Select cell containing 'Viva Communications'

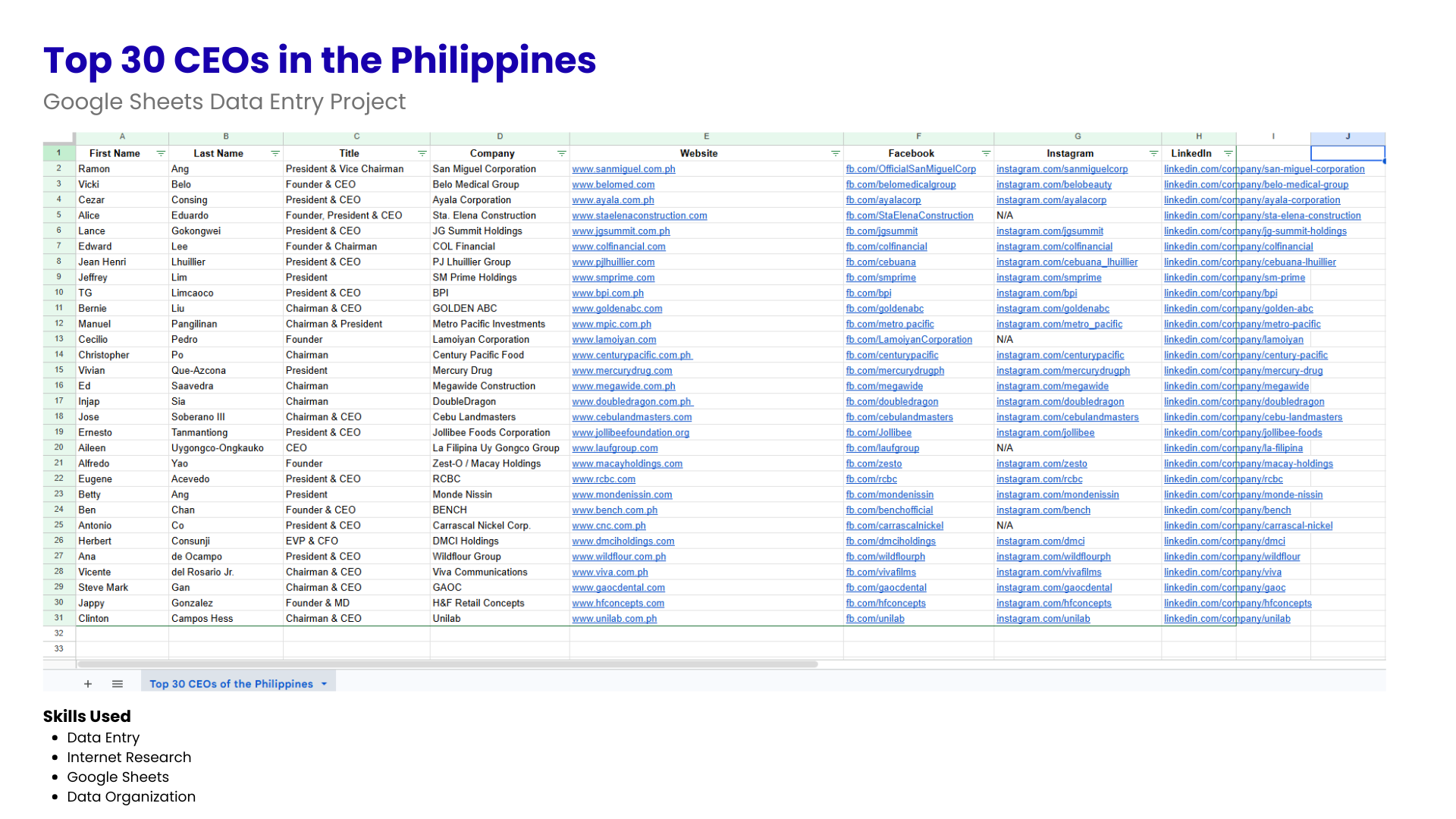[x=500, y=573]
